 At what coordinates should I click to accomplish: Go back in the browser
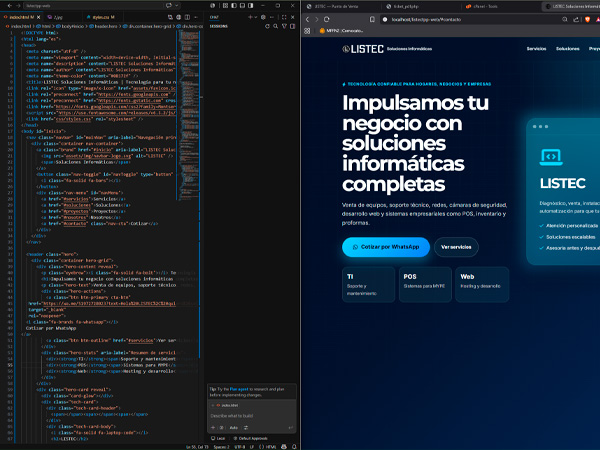pyautogui.click(x=308, y=20)
